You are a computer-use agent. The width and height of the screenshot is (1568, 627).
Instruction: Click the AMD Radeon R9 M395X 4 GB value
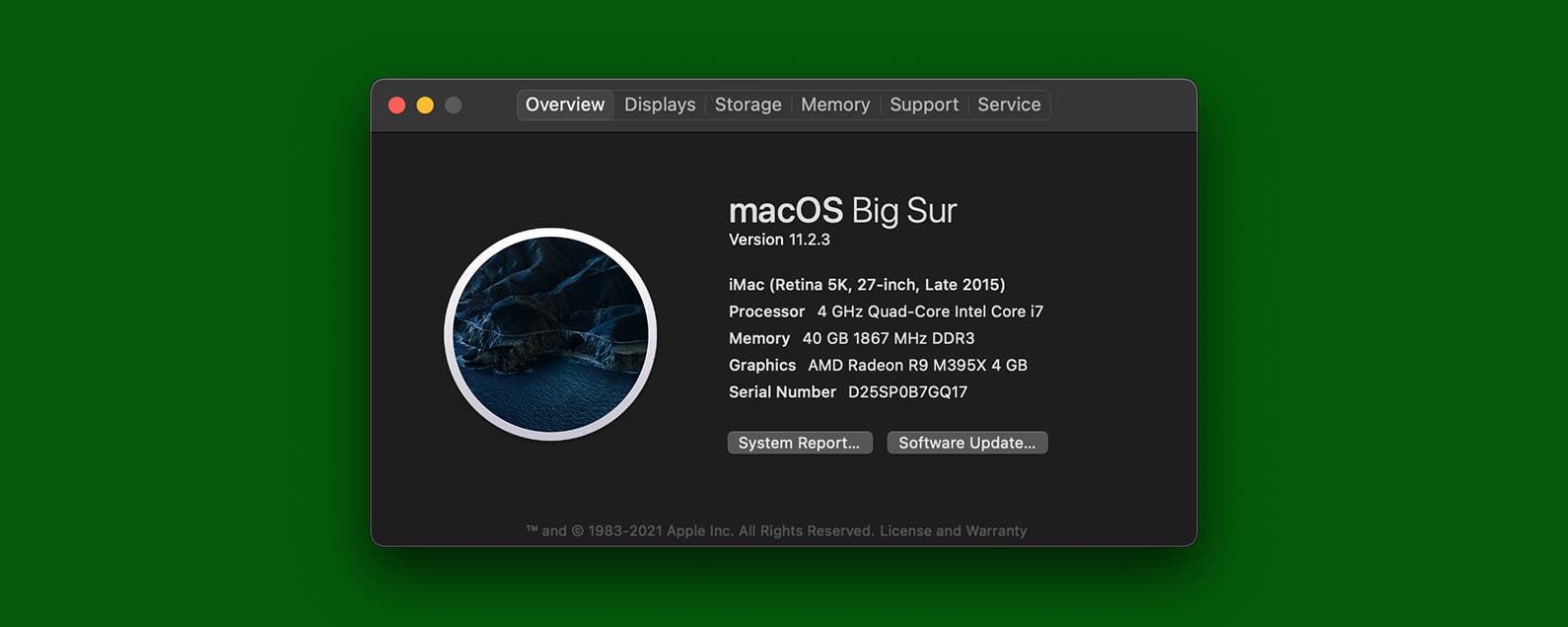tap(917, 365)
